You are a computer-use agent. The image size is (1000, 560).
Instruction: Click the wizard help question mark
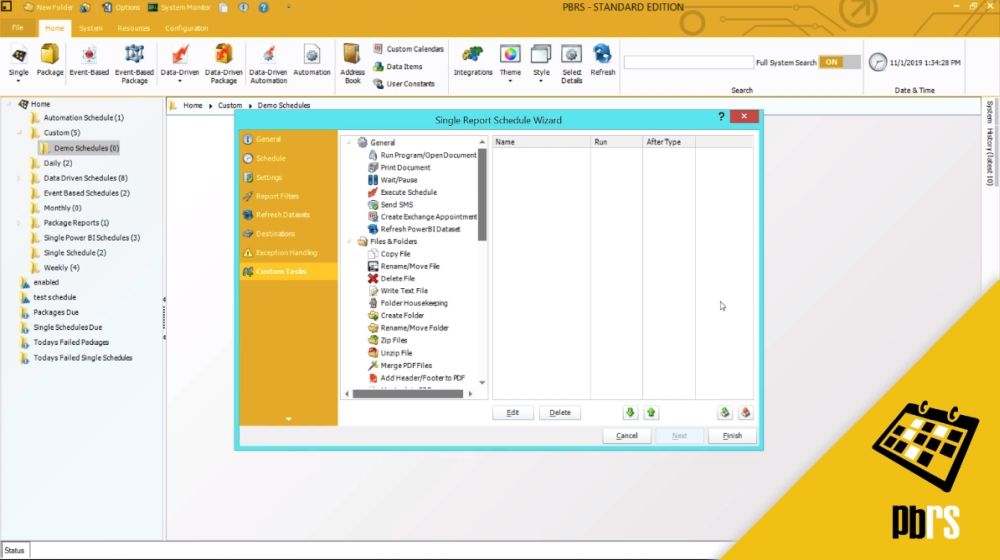coord(721,117)
